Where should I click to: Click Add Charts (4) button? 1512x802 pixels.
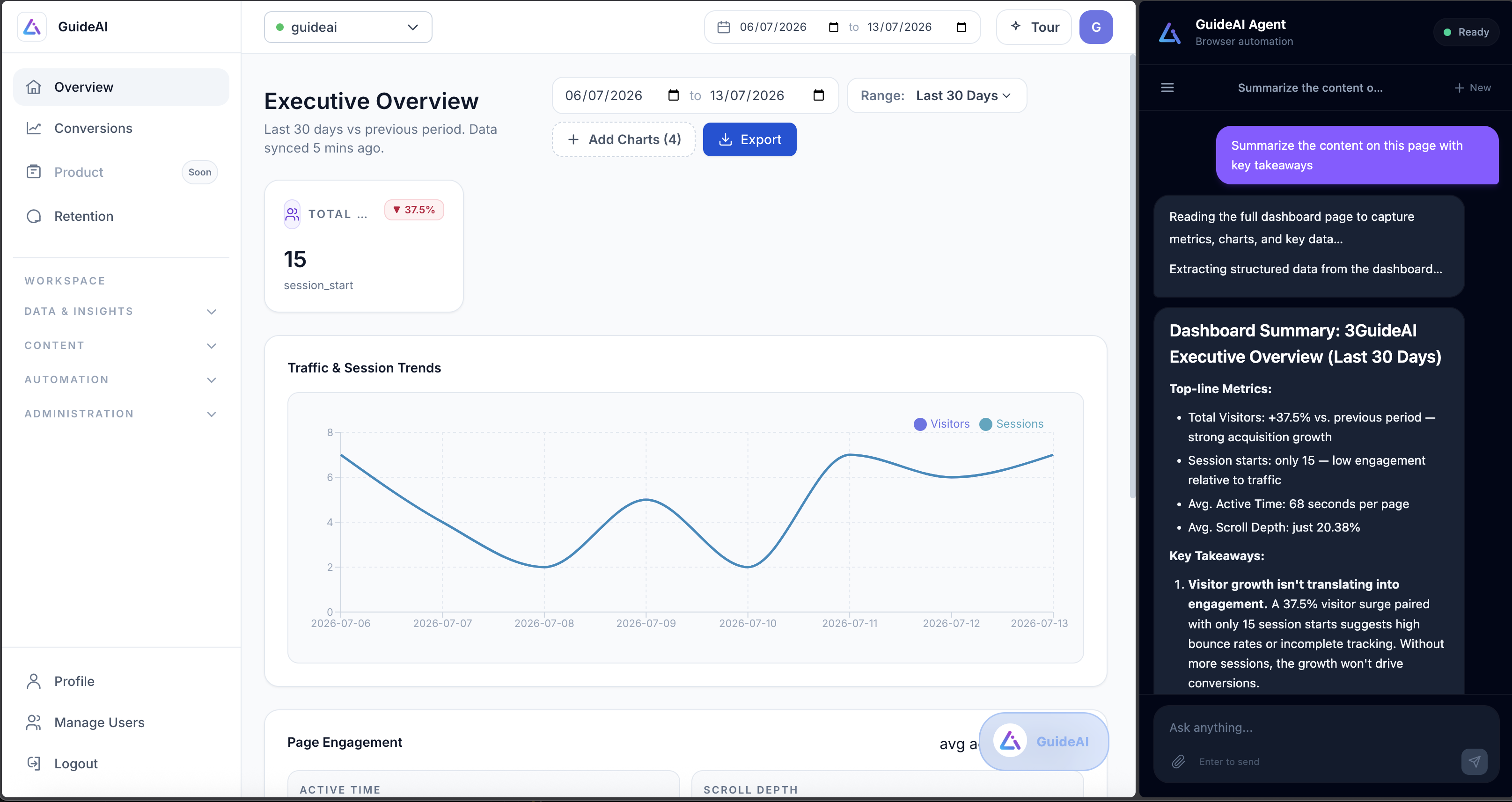pyautogui.click(x=624, y=139)
